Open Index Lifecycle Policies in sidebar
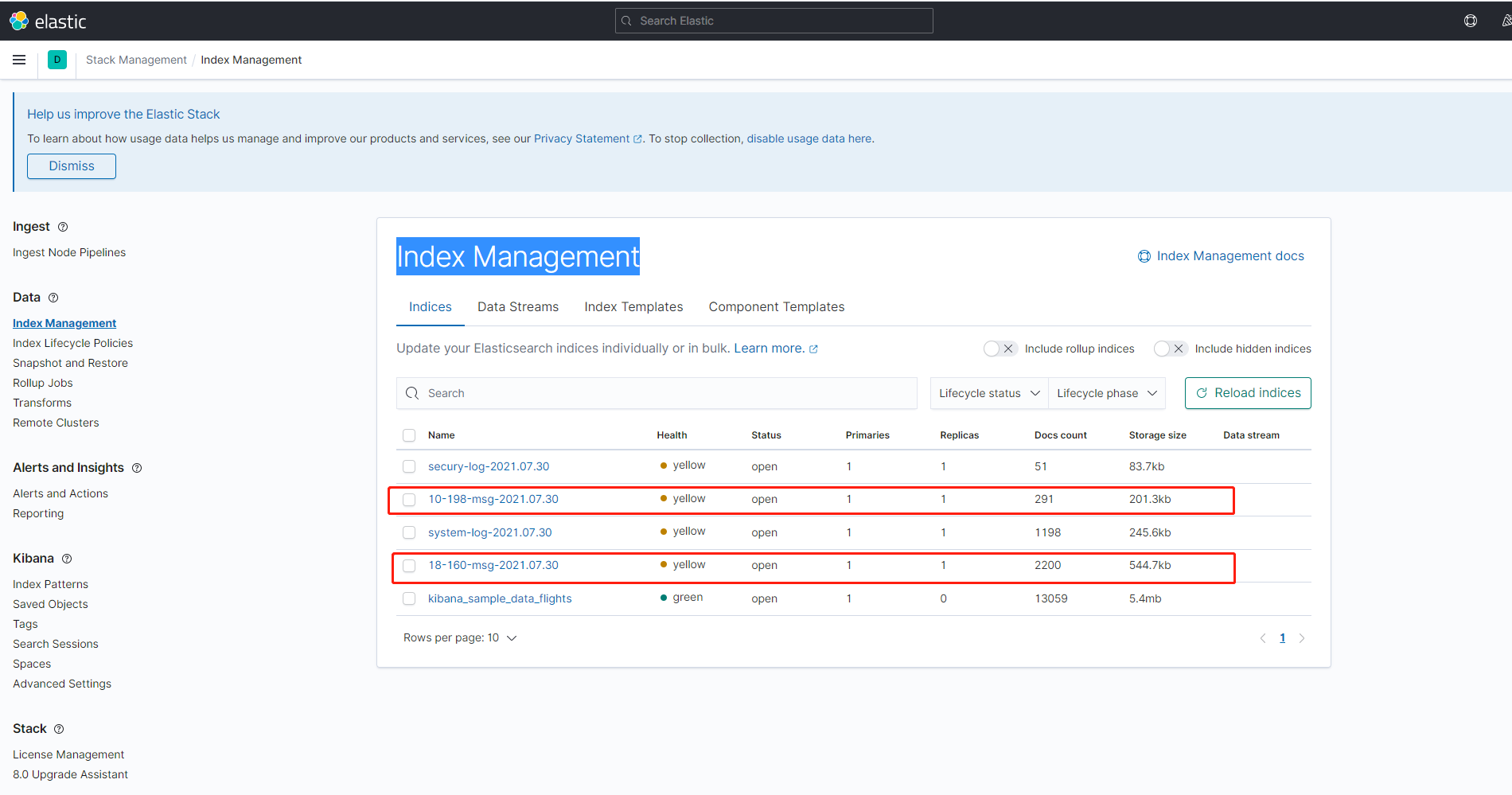 click(72, 343)
